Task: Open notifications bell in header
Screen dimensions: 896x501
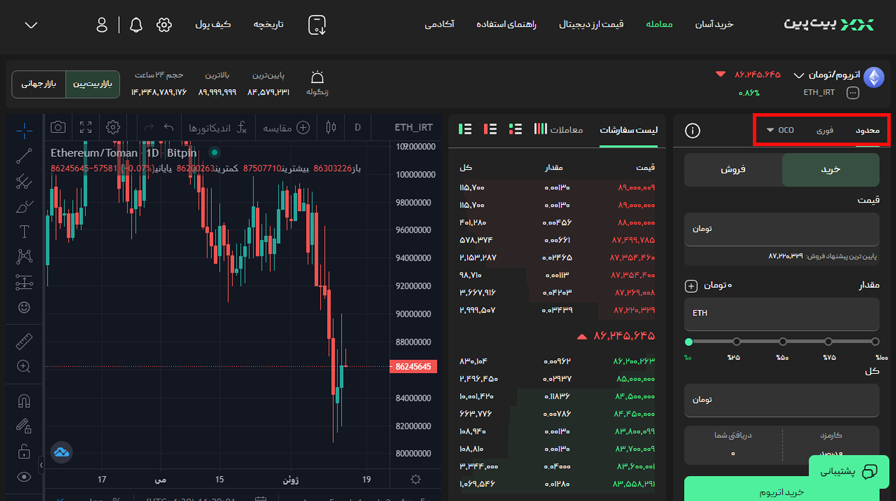Action: (136, 25)
